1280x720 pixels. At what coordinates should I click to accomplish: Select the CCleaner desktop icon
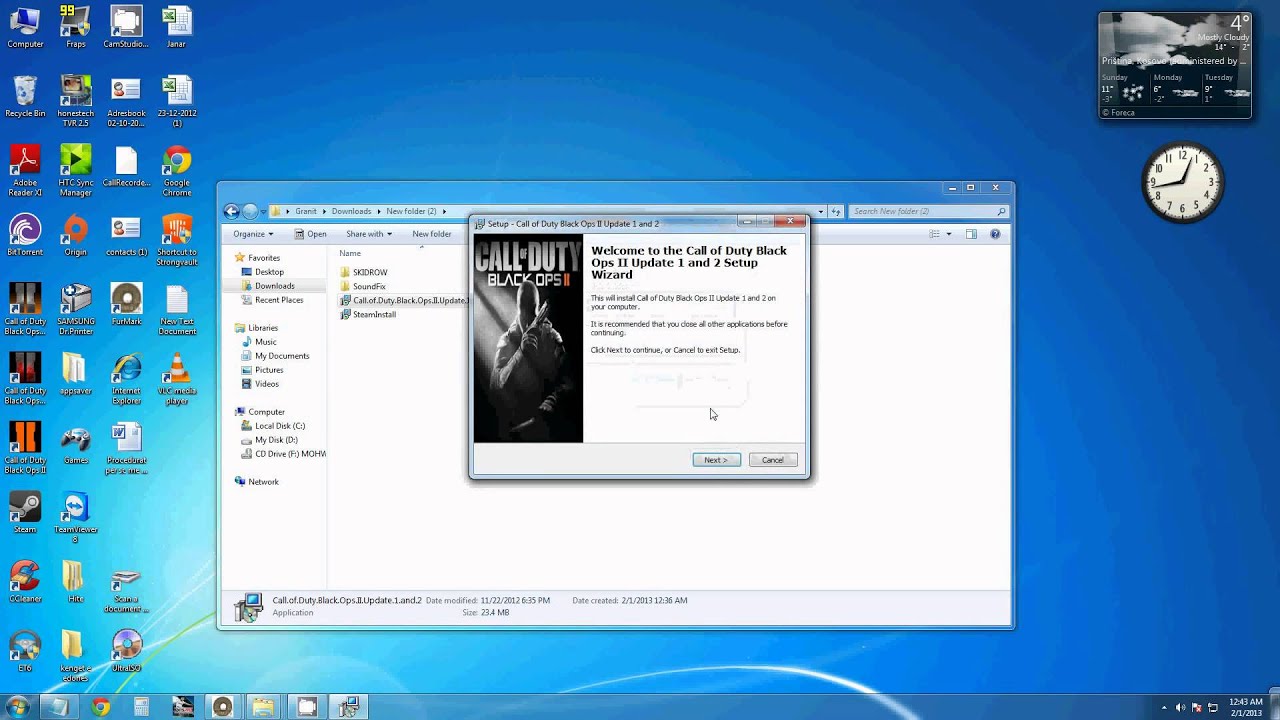[x=25, y=581]
